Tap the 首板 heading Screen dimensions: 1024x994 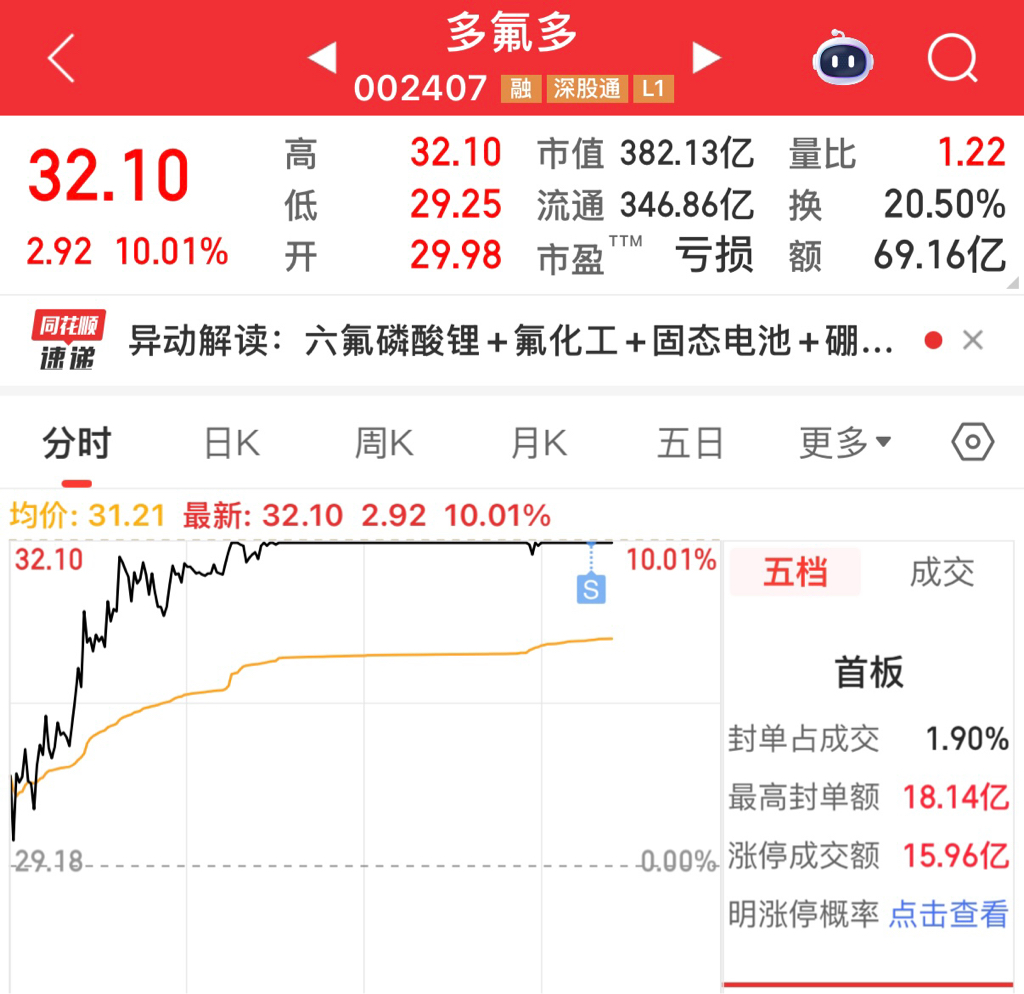[869, 672]
